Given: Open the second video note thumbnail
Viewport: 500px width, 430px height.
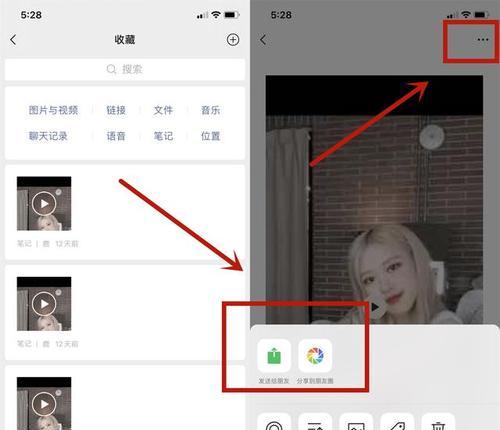Looking at the screenshot, I should [44, 304].
